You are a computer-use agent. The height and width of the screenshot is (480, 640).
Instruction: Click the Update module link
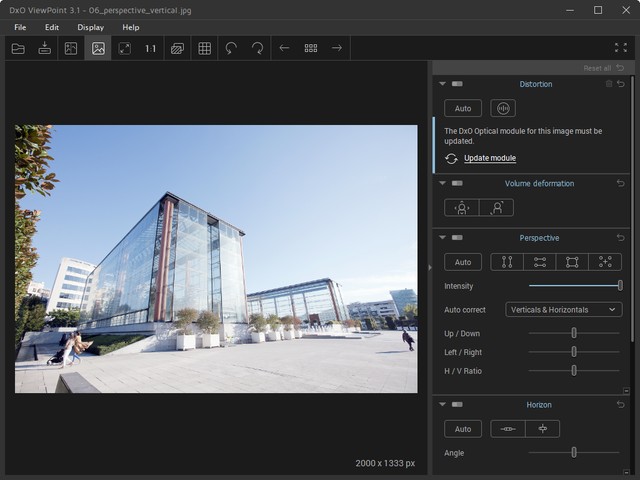490,158
